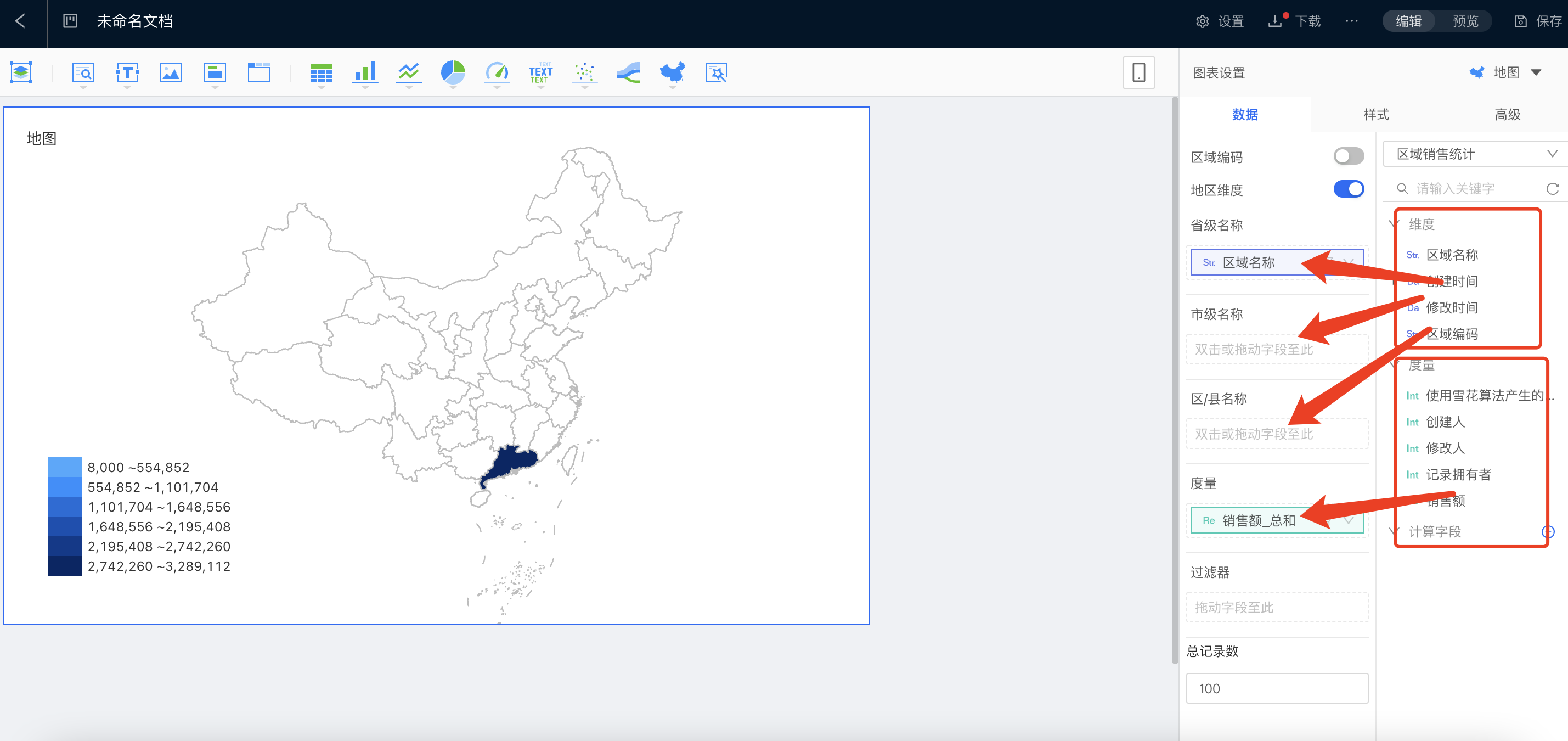Click the 设置 label
1568x741 pixels.
1231,21
